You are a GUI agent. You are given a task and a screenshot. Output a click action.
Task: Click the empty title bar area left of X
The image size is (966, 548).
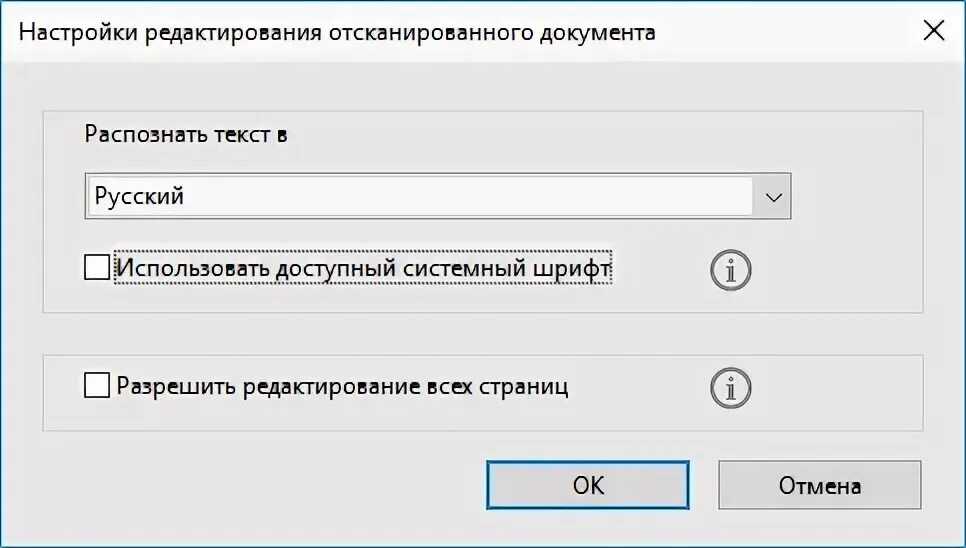[789, 32]
